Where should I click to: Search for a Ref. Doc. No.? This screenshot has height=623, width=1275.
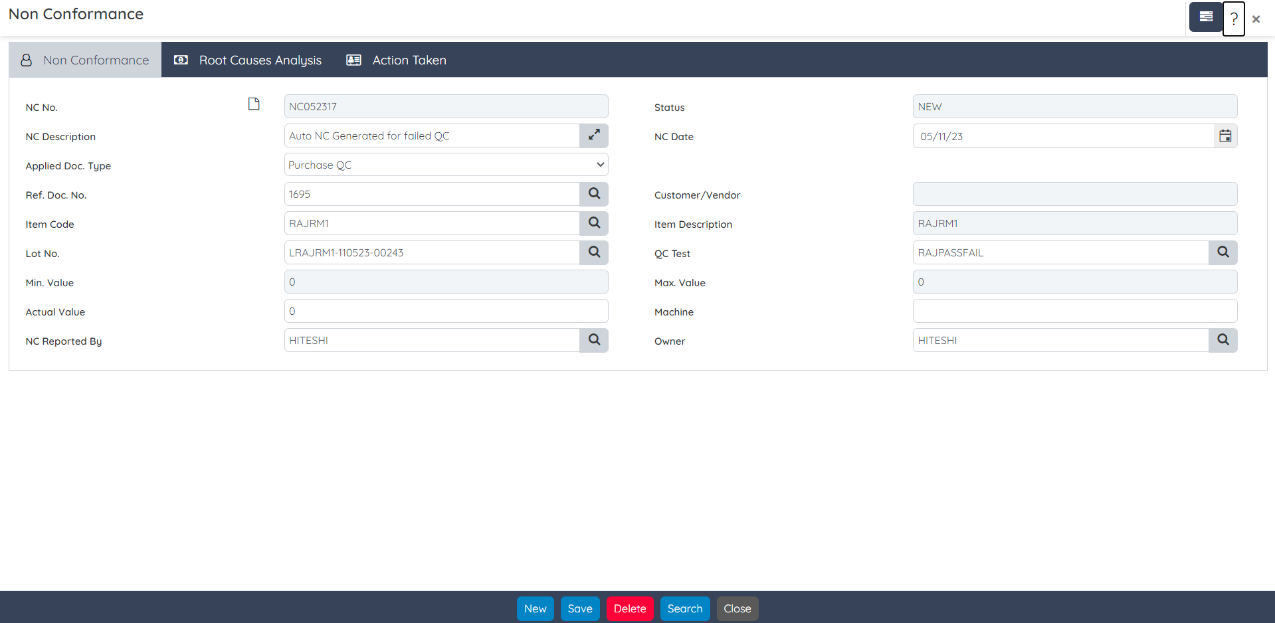593,194
